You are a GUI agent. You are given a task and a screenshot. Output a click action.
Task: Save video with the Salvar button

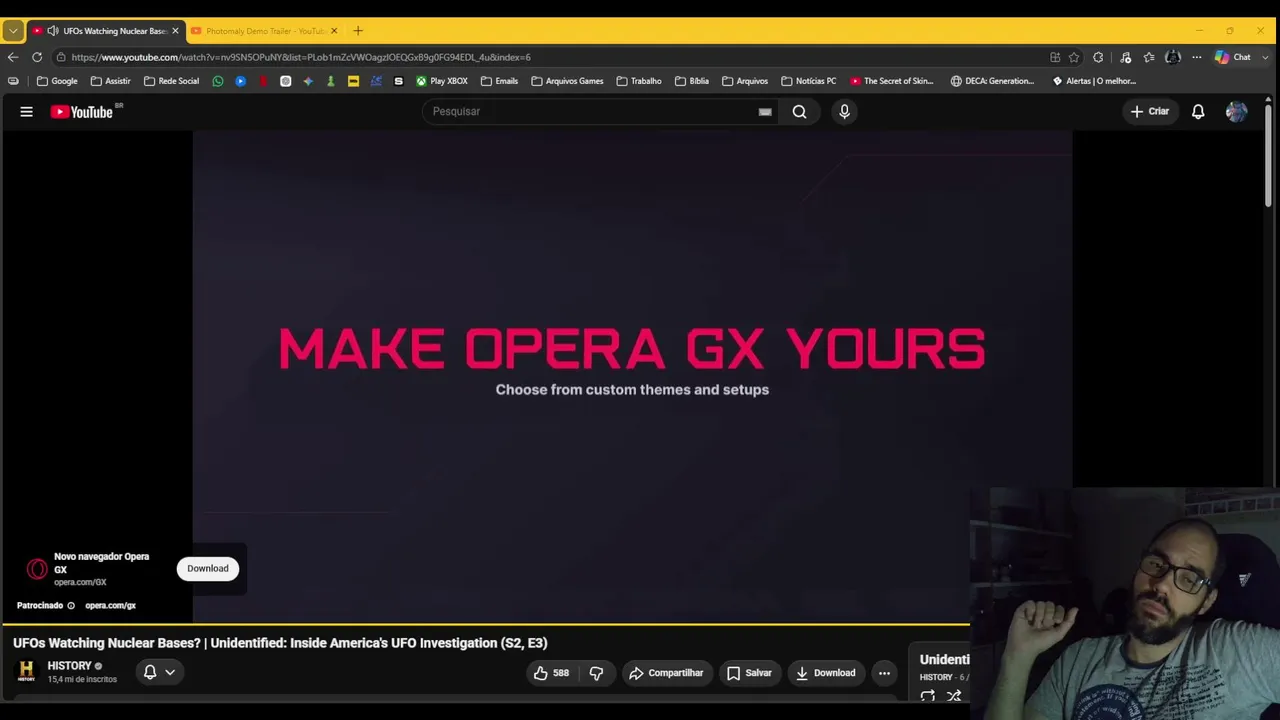click(749, 673)
